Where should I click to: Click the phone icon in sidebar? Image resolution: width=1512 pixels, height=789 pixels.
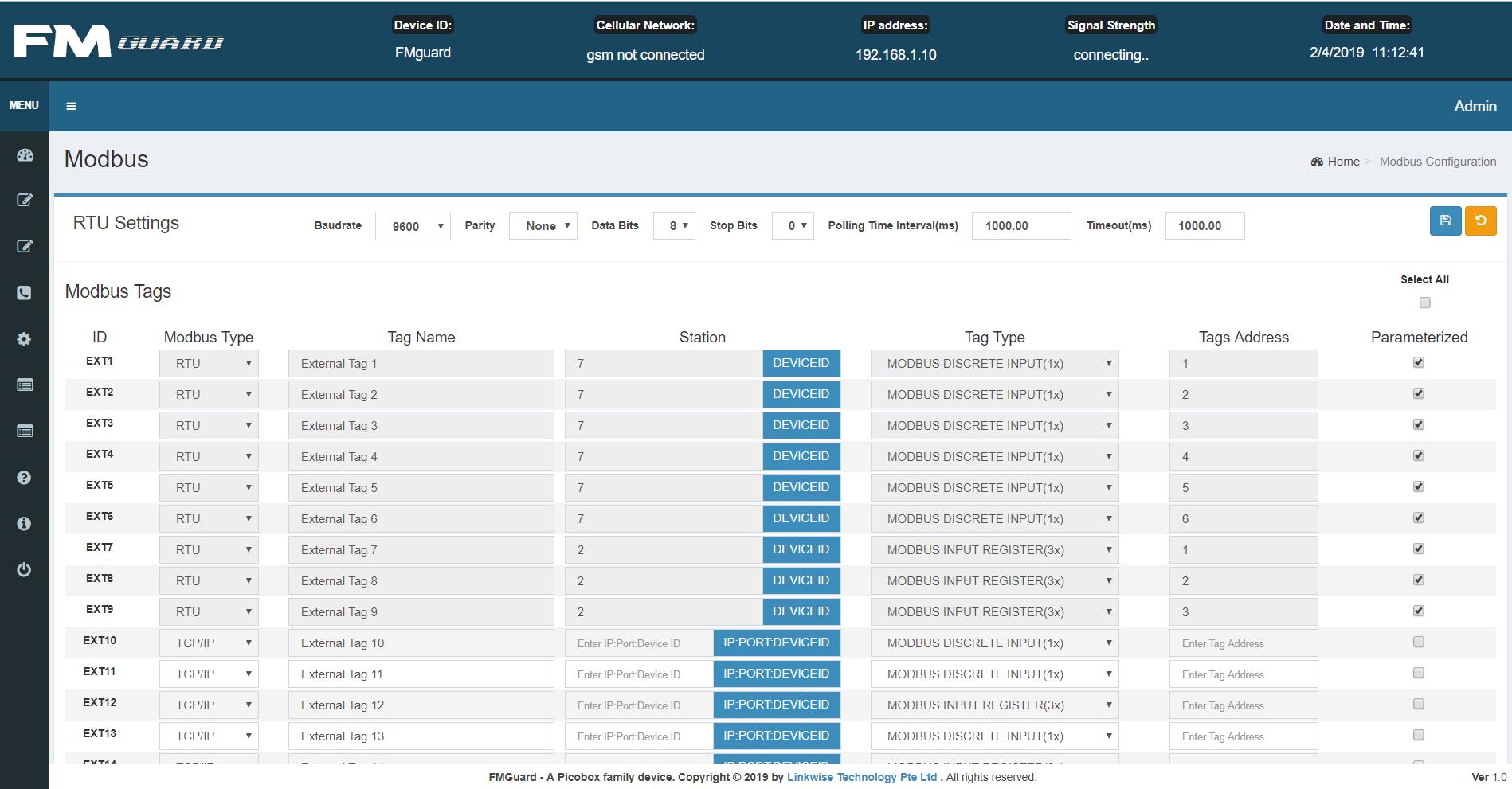[25, 293]
